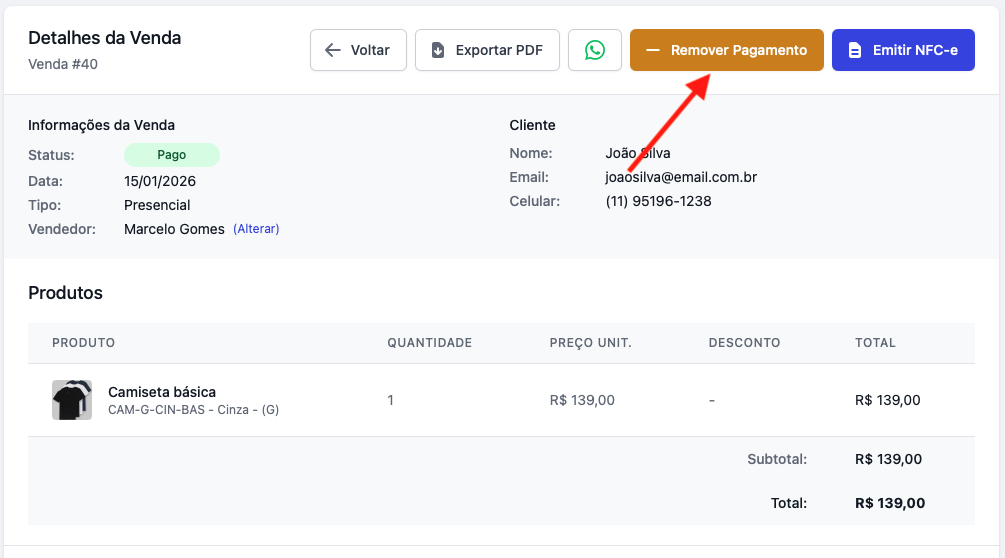Click the customer email joaosilva@email.com.br
1005x558 pixels.
[x=681, y=177]
